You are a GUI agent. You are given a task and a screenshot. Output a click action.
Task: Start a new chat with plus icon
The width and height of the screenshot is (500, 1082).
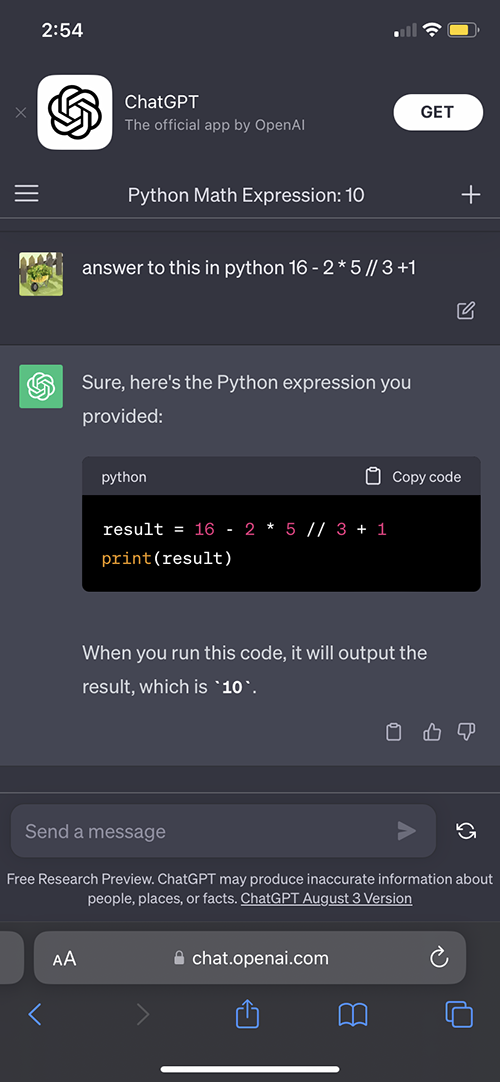[470, 195]
